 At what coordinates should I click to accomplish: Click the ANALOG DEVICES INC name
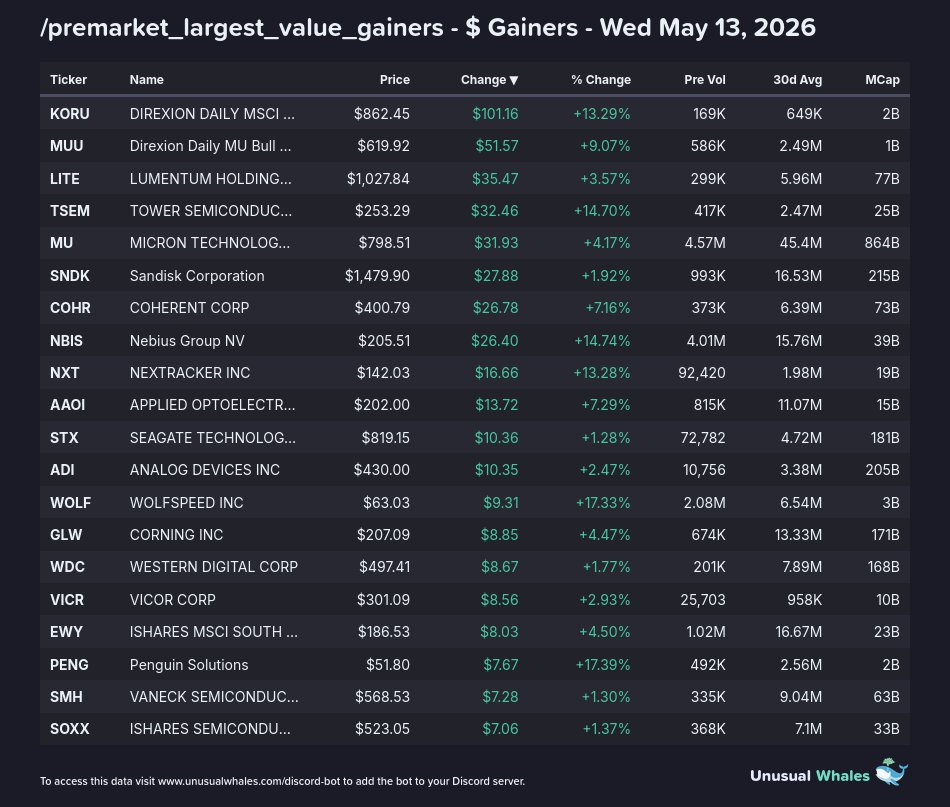coord(205,470)
